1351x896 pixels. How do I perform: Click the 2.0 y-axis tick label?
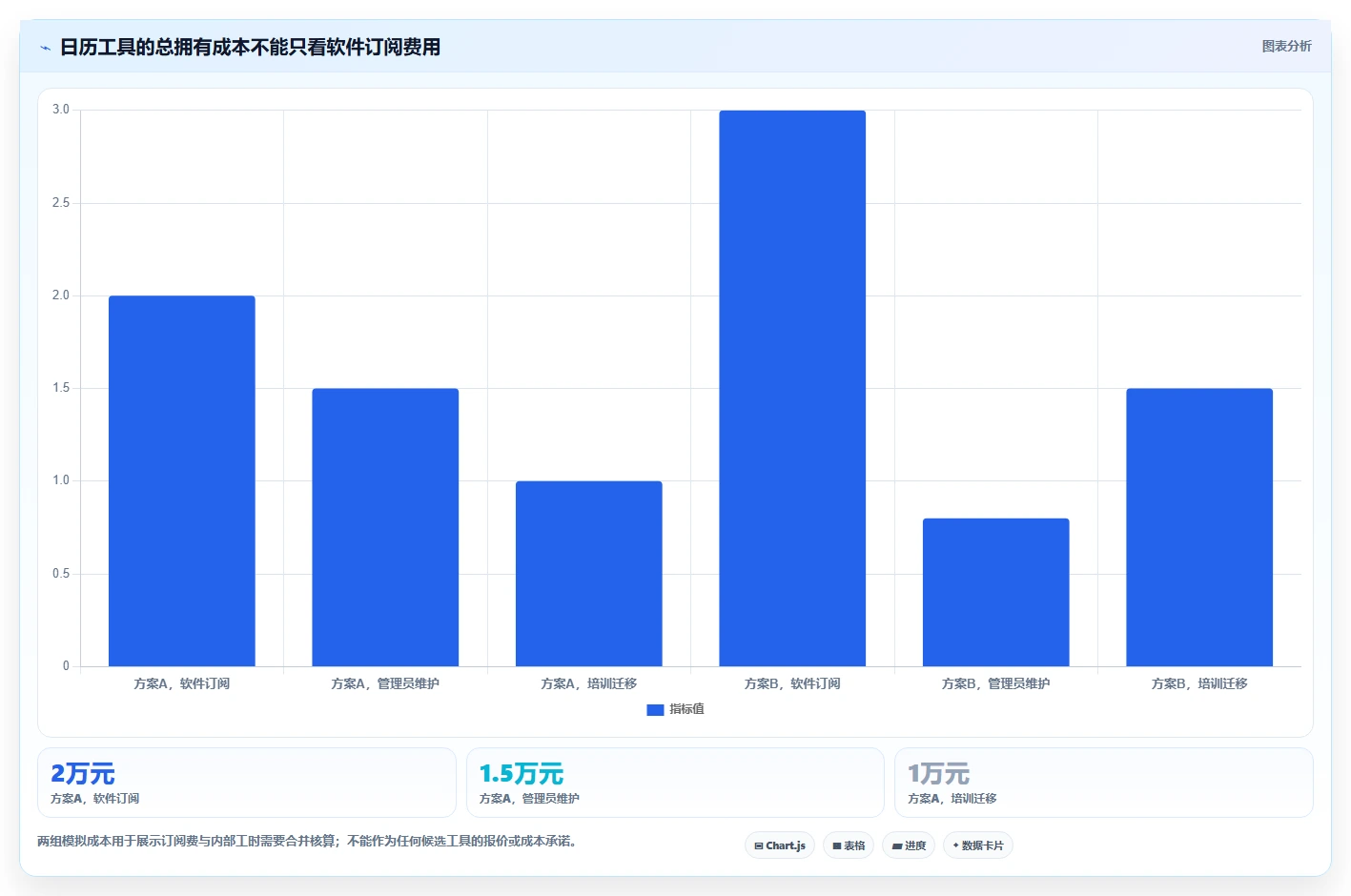coord(61,295)
